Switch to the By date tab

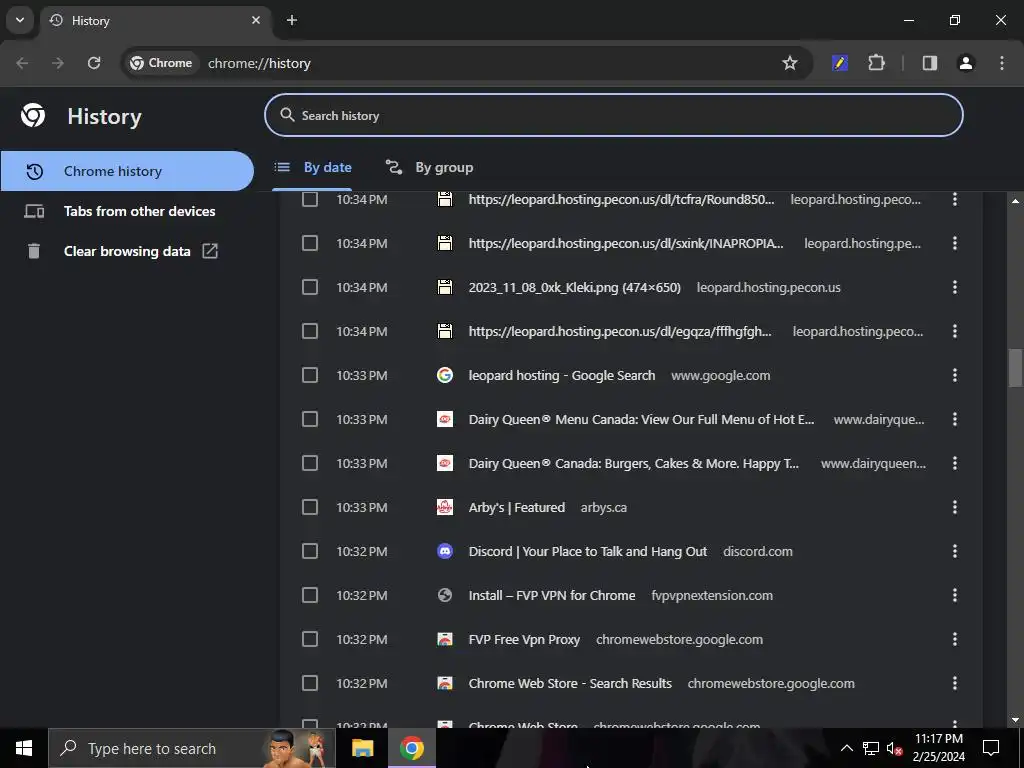312,167
